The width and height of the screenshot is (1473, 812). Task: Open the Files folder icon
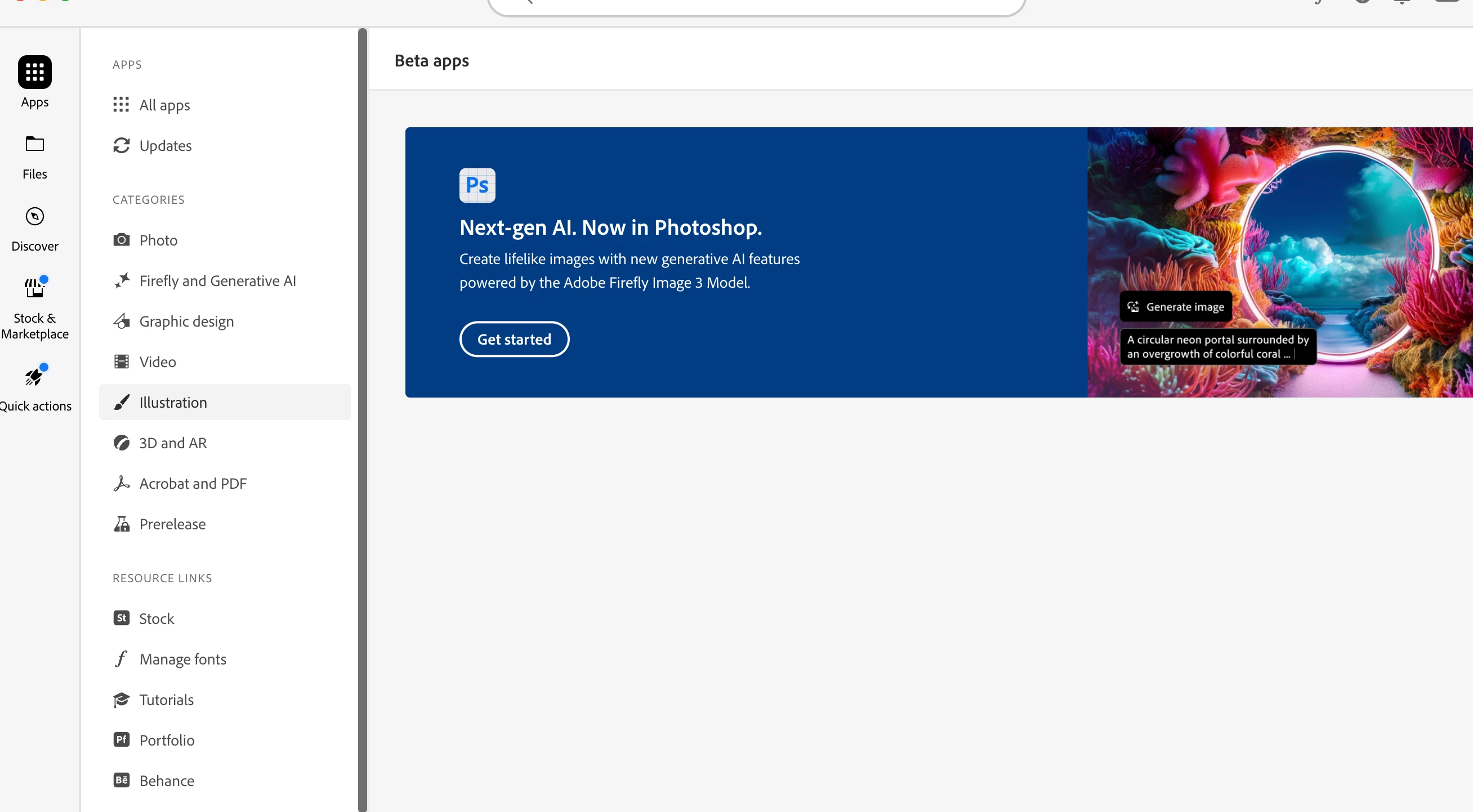click(x=34, y=144)
